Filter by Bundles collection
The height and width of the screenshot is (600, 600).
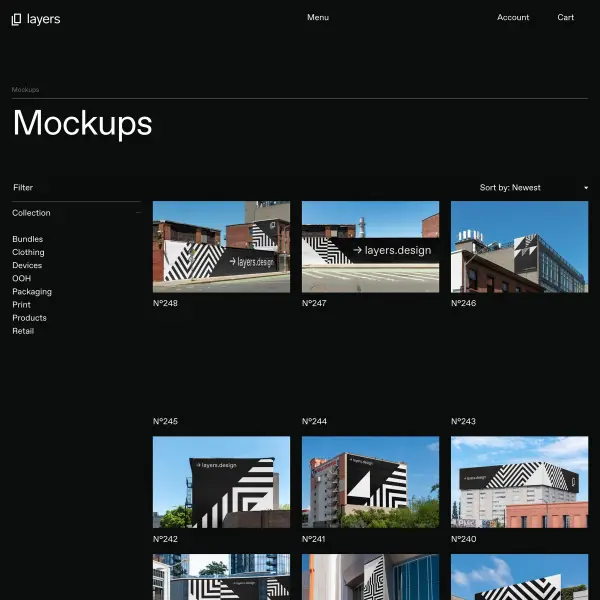click(x=28, y=239)
